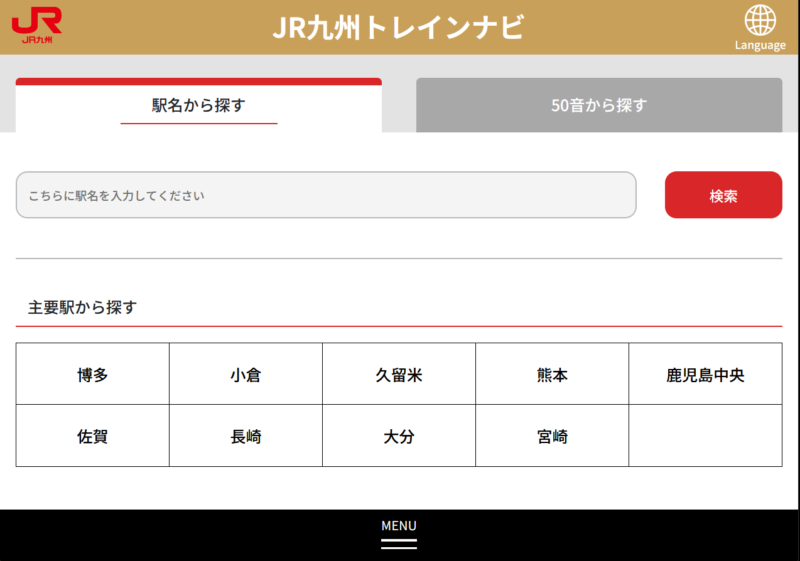The image size is (800, 561).
Task: Click the Language label text
Action: point(760,45)
